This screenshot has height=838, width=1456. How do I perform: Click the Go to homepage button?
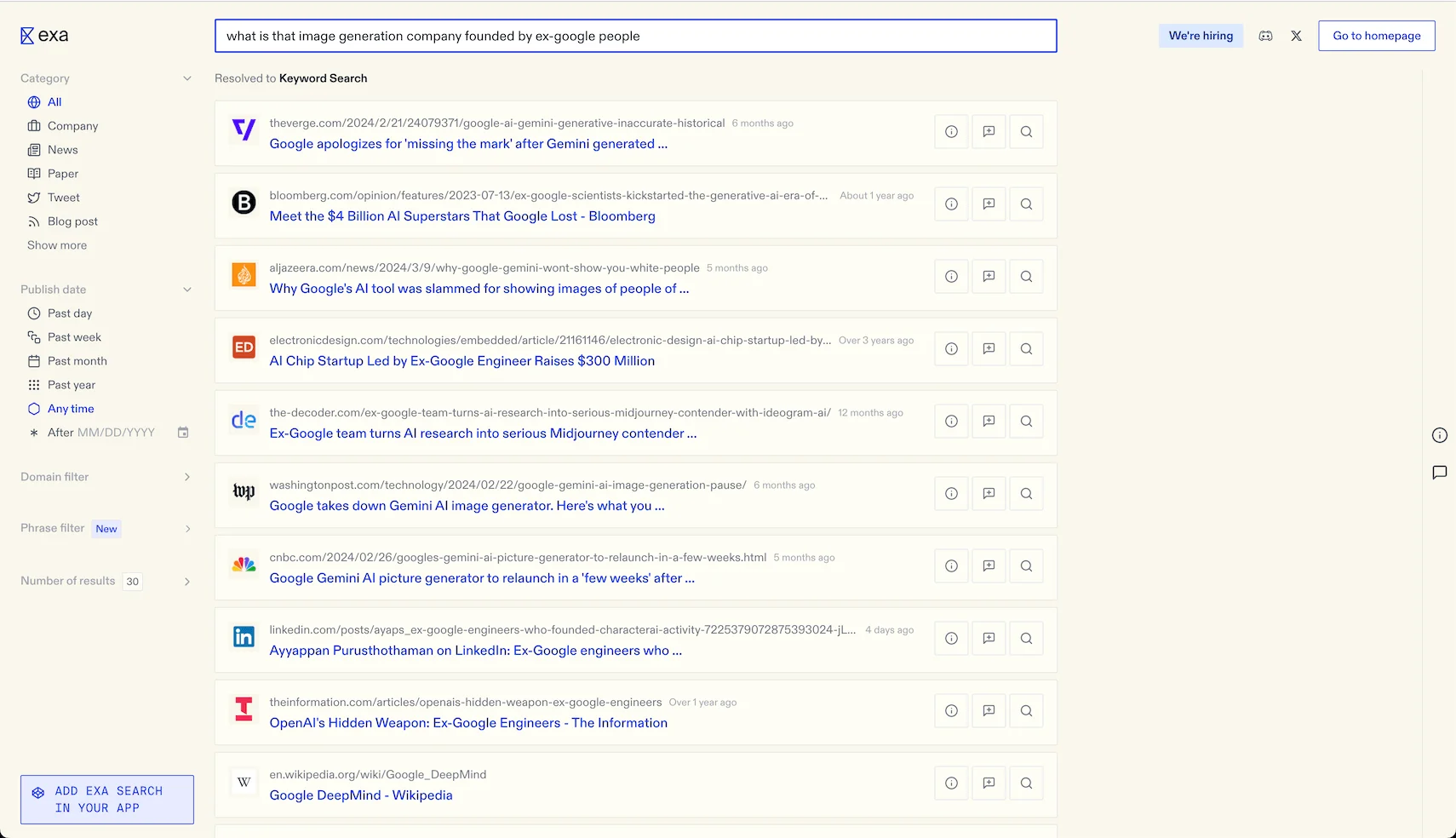1375,35
